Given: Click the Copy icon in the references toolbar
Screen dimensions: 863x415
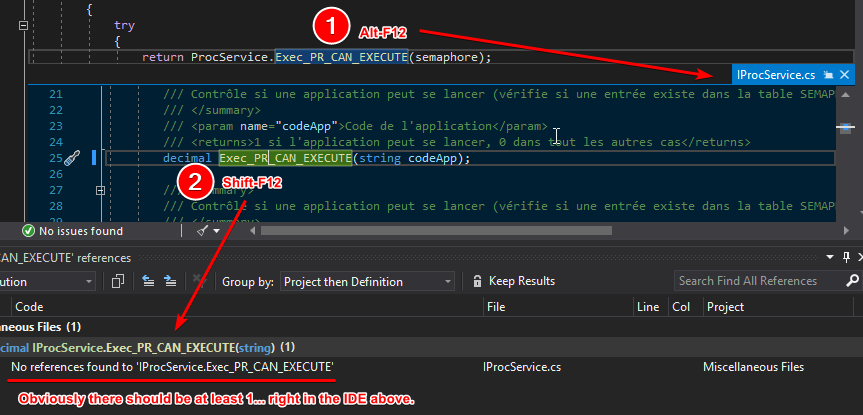Looking at the screenshot, I should pyautogui.click(x=117, y=281).
